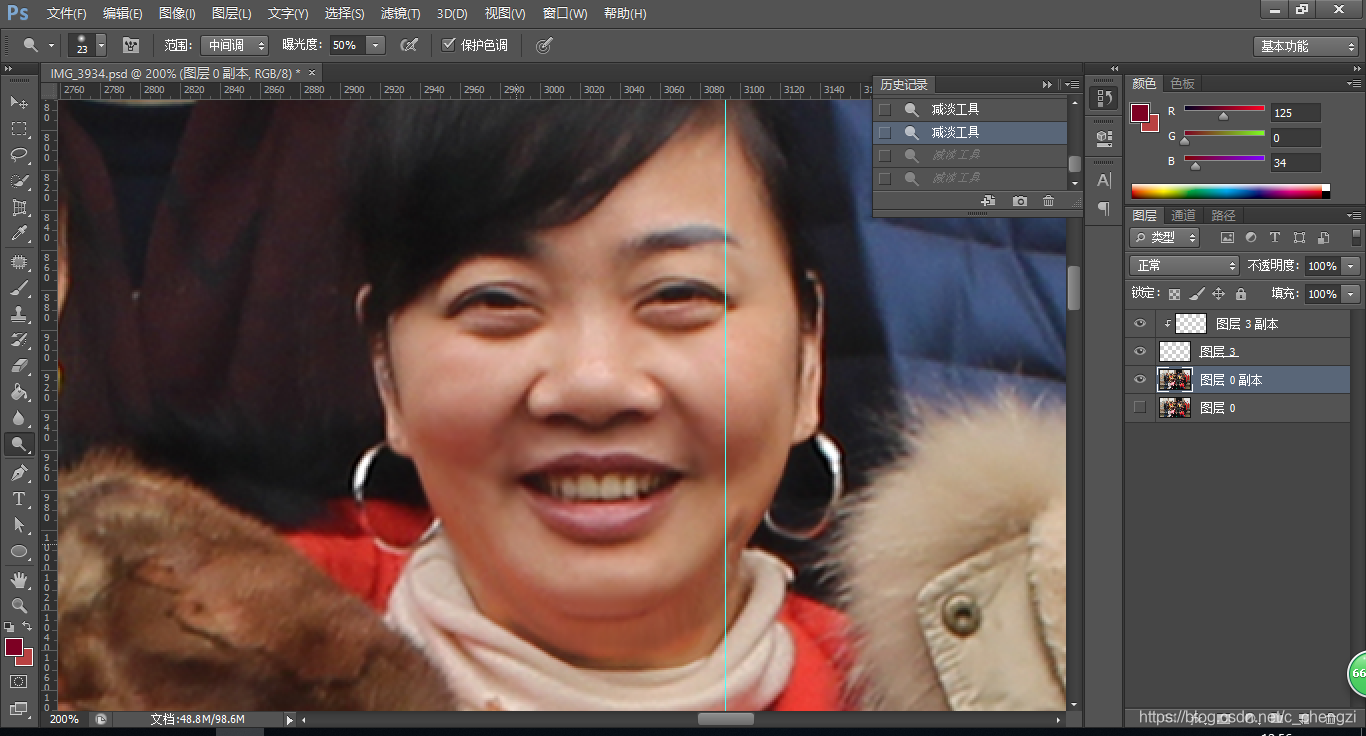
Task: Select the Zoom tool in the toolbox
Action: point(19,605)
